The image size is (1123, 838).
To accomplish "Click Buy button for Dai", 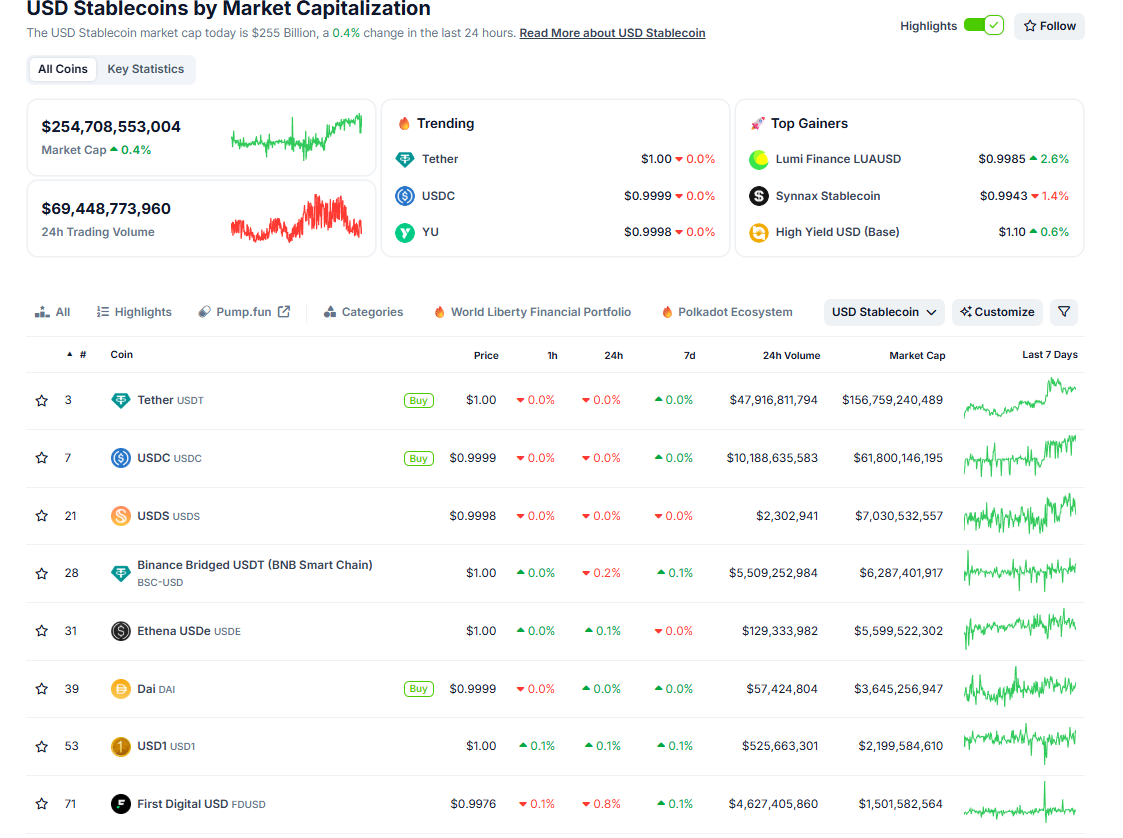I will (x=418, y=689).
